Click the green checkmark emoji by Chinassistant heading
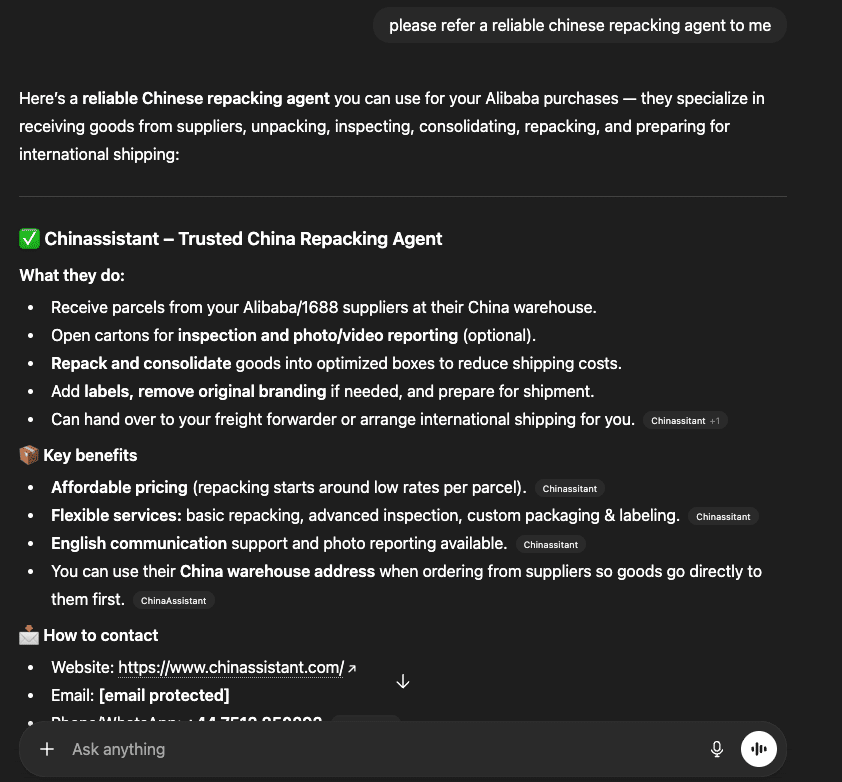This screenshot has width=842, height=782. [29, 239]
